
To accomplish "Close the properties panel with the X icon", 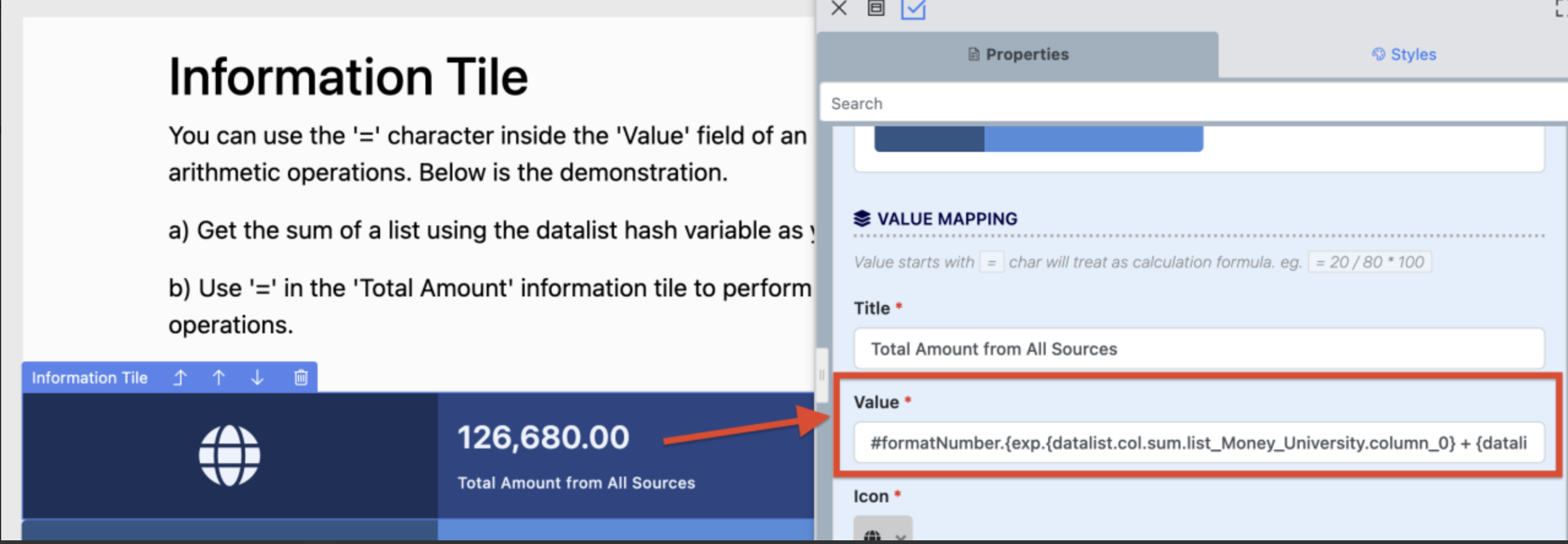I will (839, 9).
